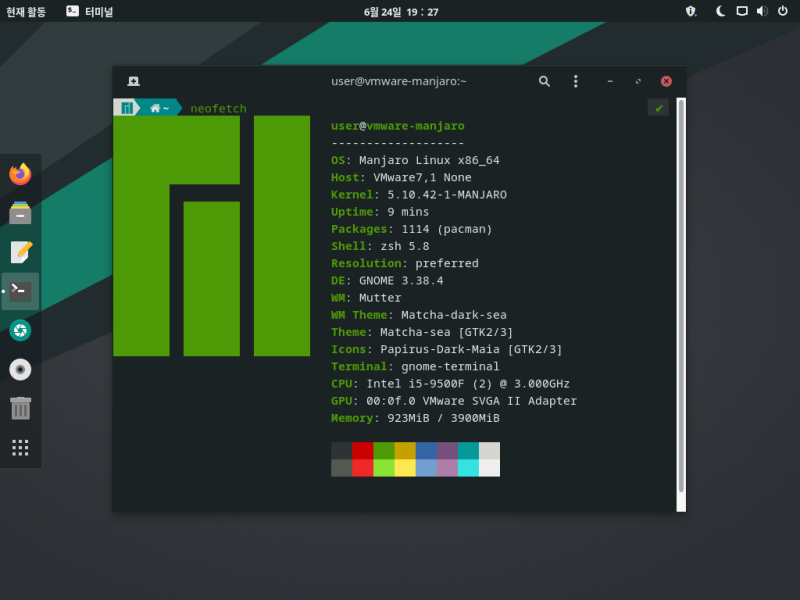
Task: Click the 현재 활동 activities button
Action: pos(26,12)
